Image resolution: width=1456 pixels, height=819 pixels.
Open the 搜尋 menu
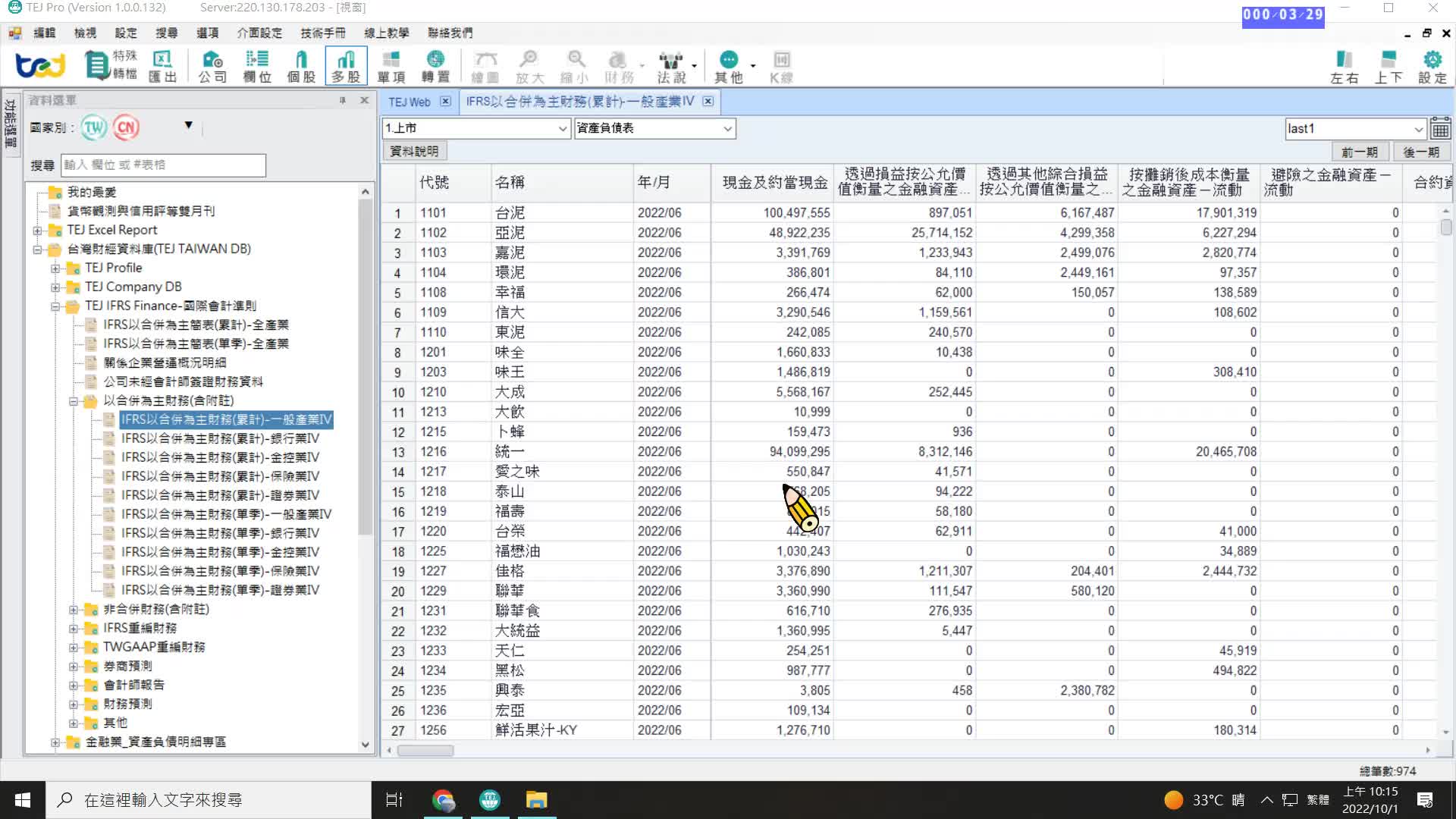166,33
